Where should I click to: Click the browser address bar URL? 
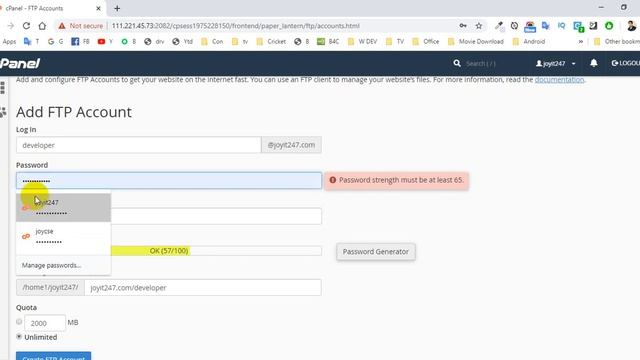point(236,26)
